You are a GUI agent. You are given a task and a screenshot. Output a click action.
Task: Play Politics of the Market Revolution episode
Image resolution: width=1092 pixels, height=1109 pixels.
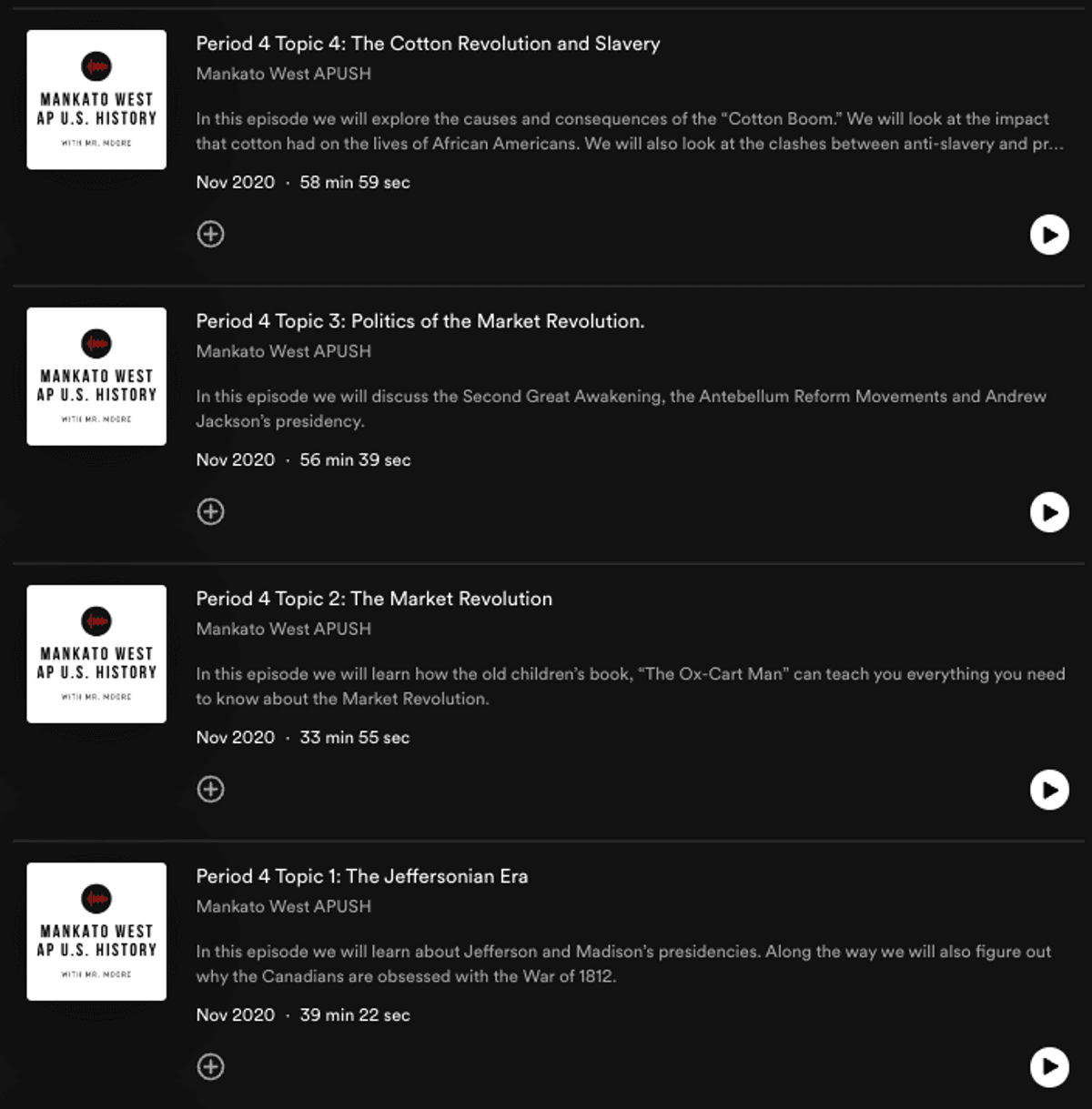1049,512
